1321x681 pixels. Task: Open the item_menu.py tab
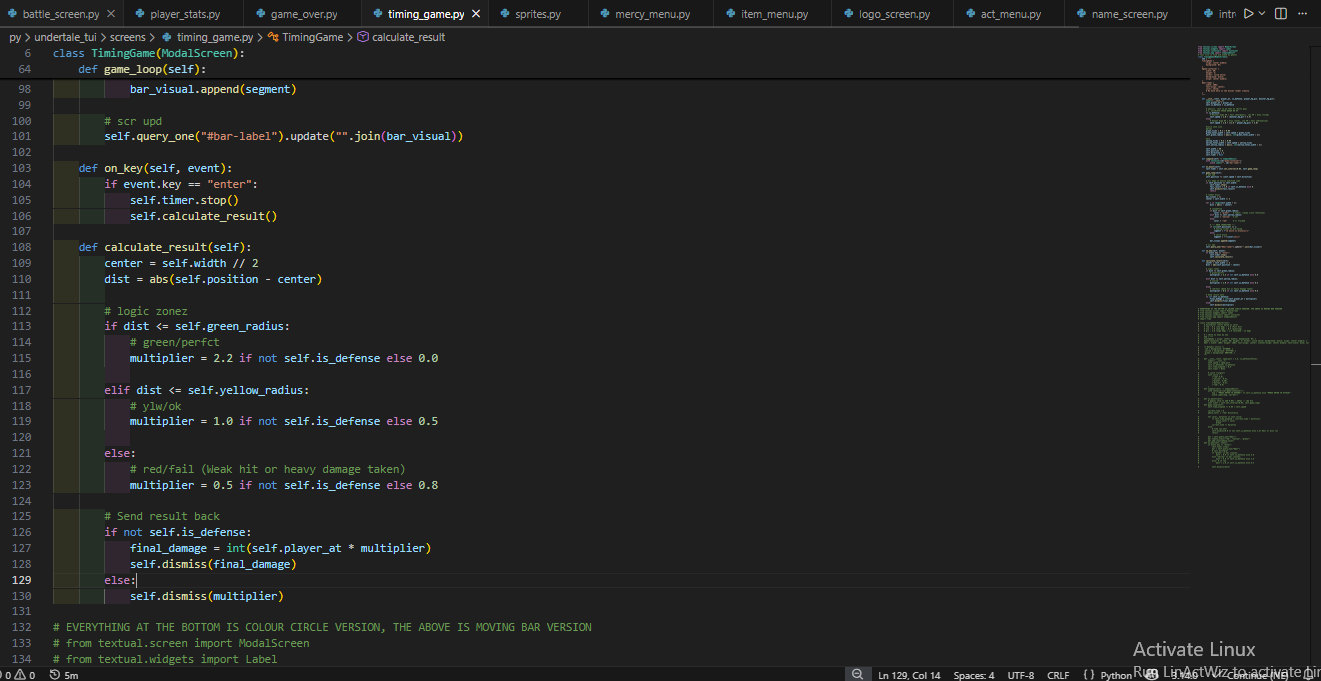pyautogui.click(x=774, y=14)
